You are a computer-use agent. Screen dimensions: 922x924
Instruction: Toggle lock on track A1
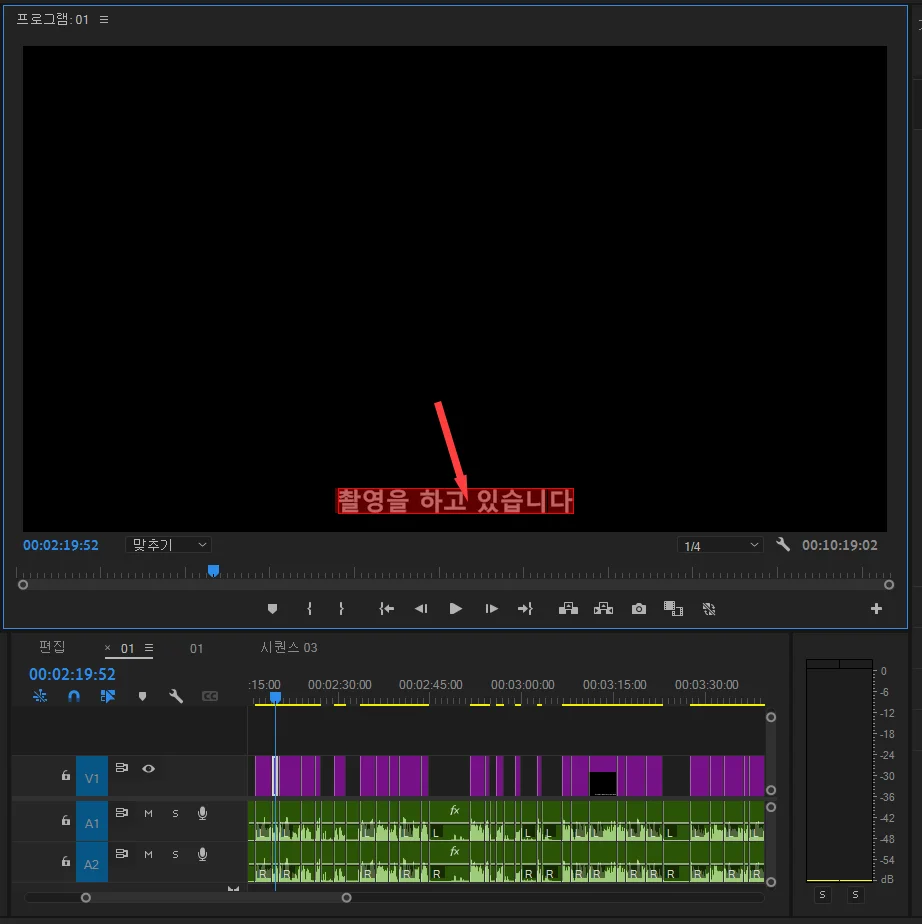click(x=65, y=820)
